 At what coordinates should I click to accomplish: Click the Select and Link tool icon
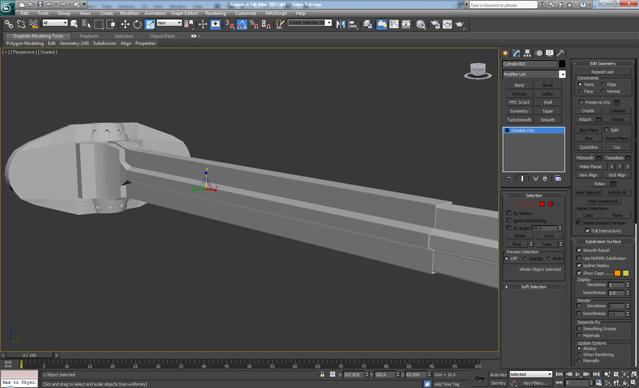9,24
